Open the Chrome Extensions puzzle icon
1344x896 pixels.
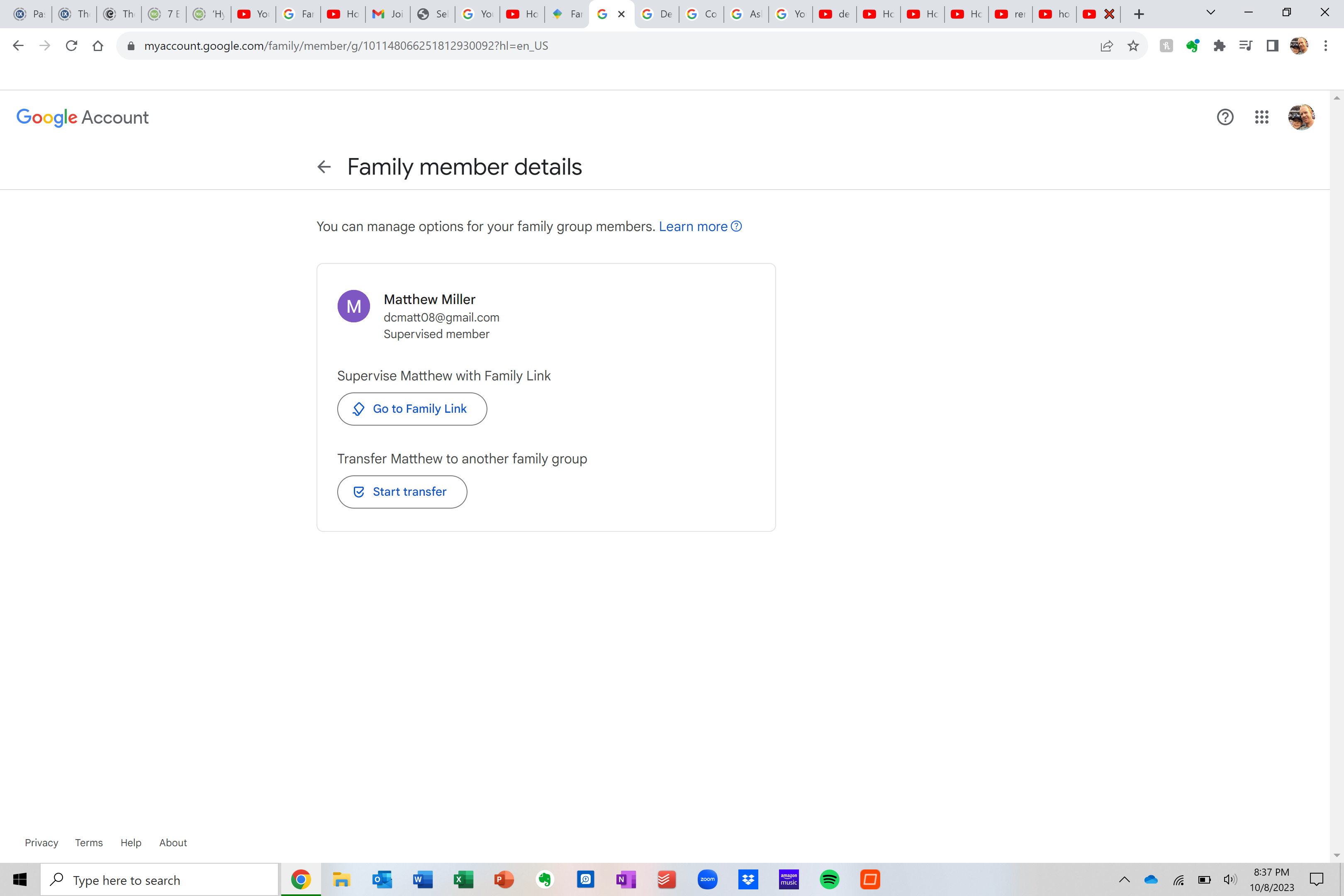pyautogui.click(x=1219, y=46)
